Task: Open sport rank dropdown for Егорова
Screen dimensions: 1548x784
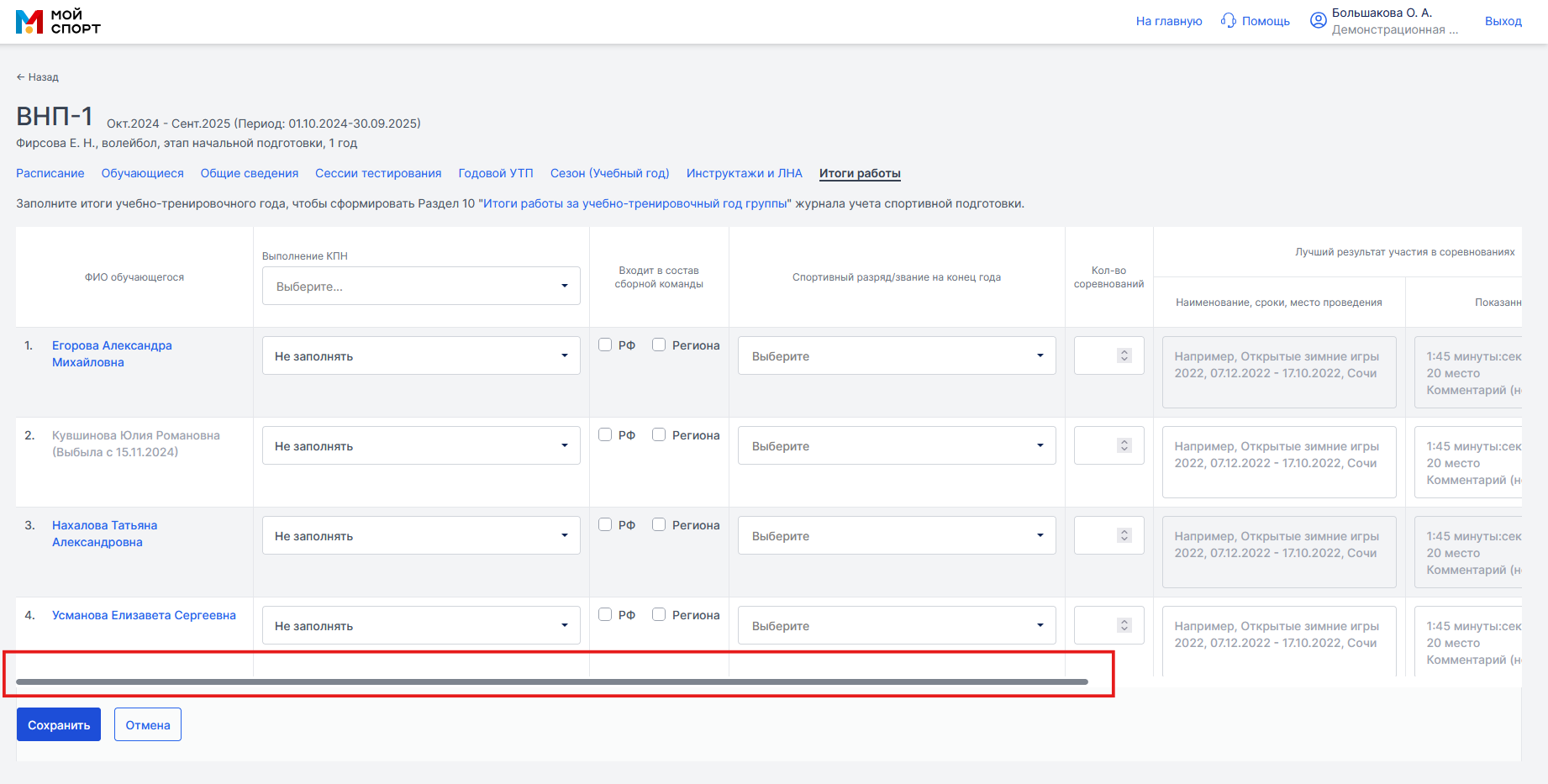Action: click(x=897, y=355)
